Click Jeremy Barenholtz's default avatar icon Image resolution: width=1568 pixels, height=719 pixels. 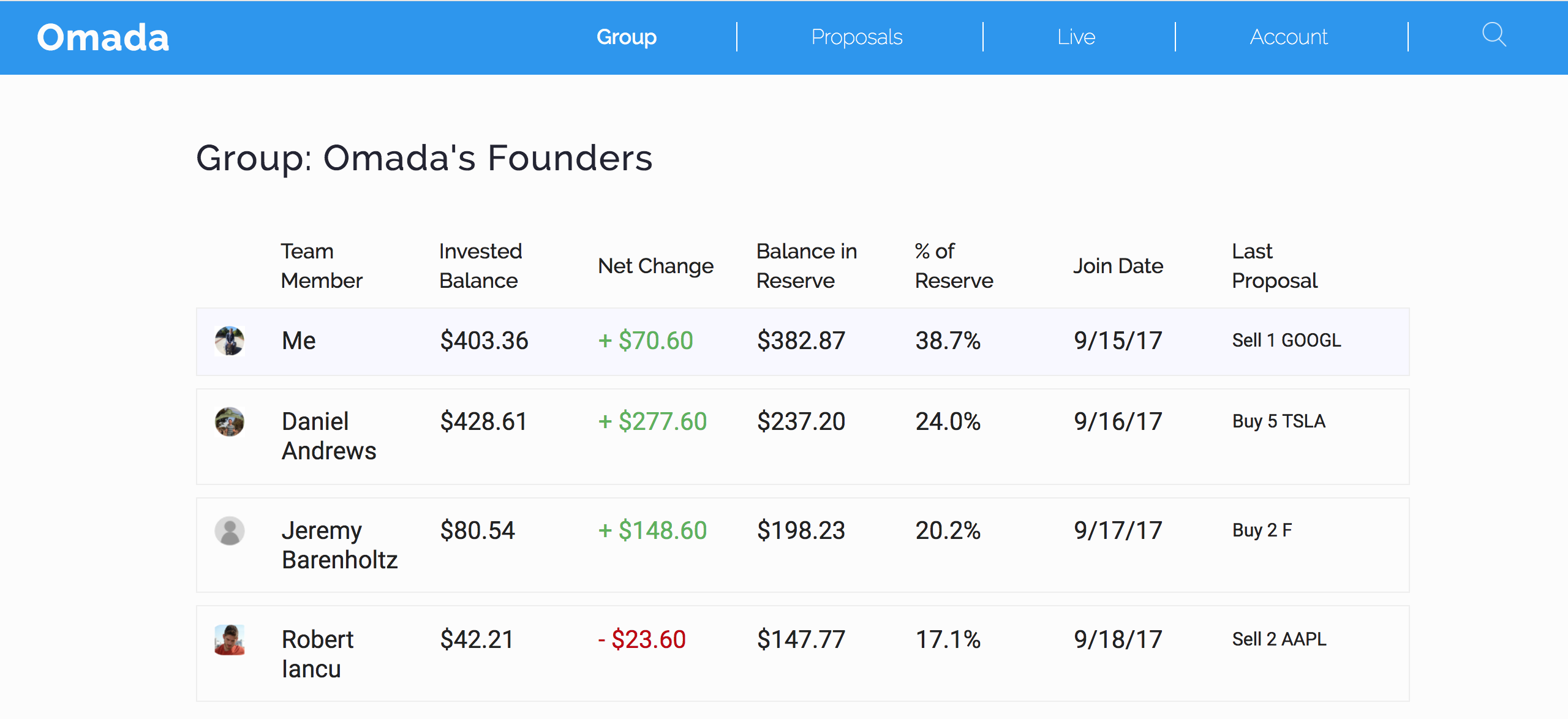230,530
